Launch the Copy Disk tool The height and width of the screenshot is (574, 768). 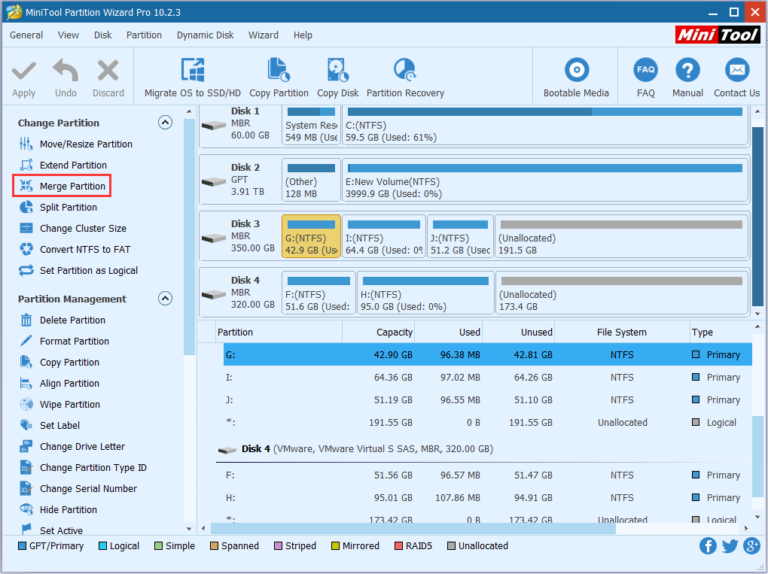tap(337, 70)
